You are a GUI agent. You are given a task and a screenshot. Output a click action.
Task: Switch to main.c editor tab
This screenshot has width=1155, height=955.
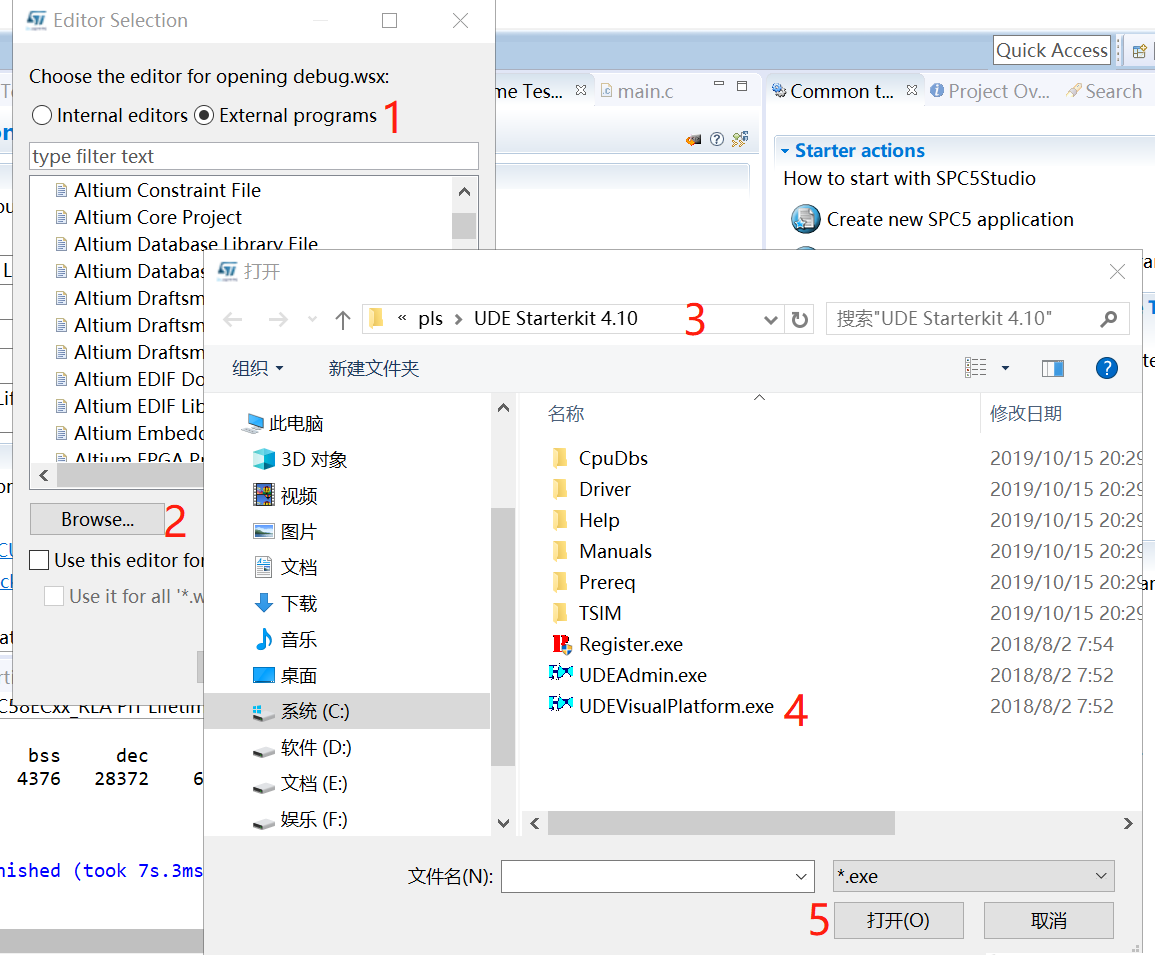[x=637, y=91]
